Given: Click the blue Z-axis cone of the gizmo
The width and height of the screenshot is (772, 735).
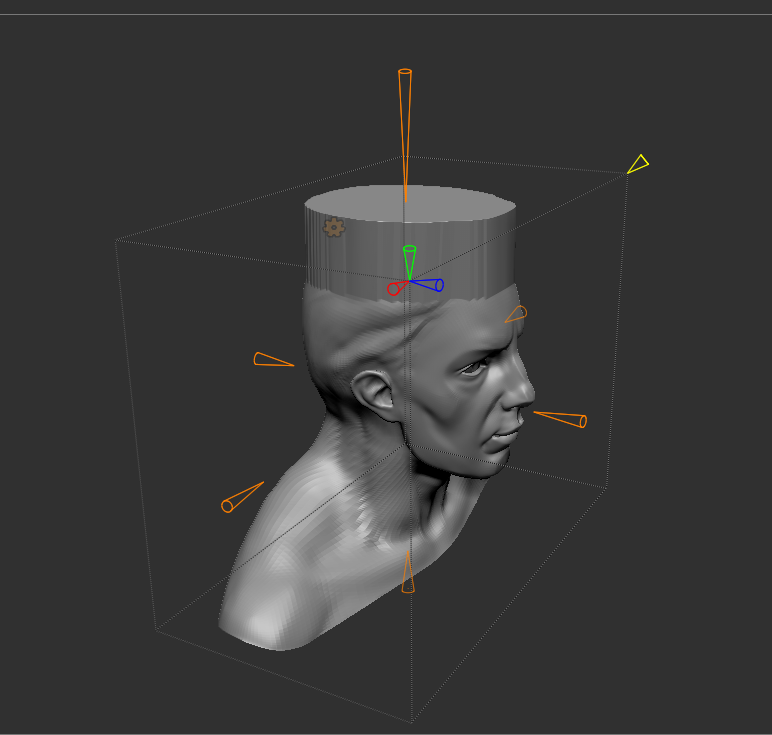Looking at the screenshot, I should point(428,284).
